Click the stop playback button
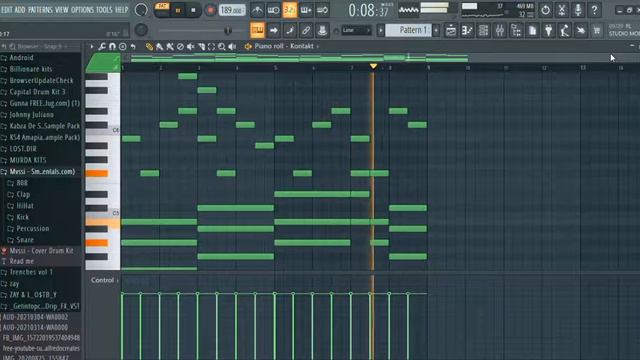640x360 pixels. [193, 10]
